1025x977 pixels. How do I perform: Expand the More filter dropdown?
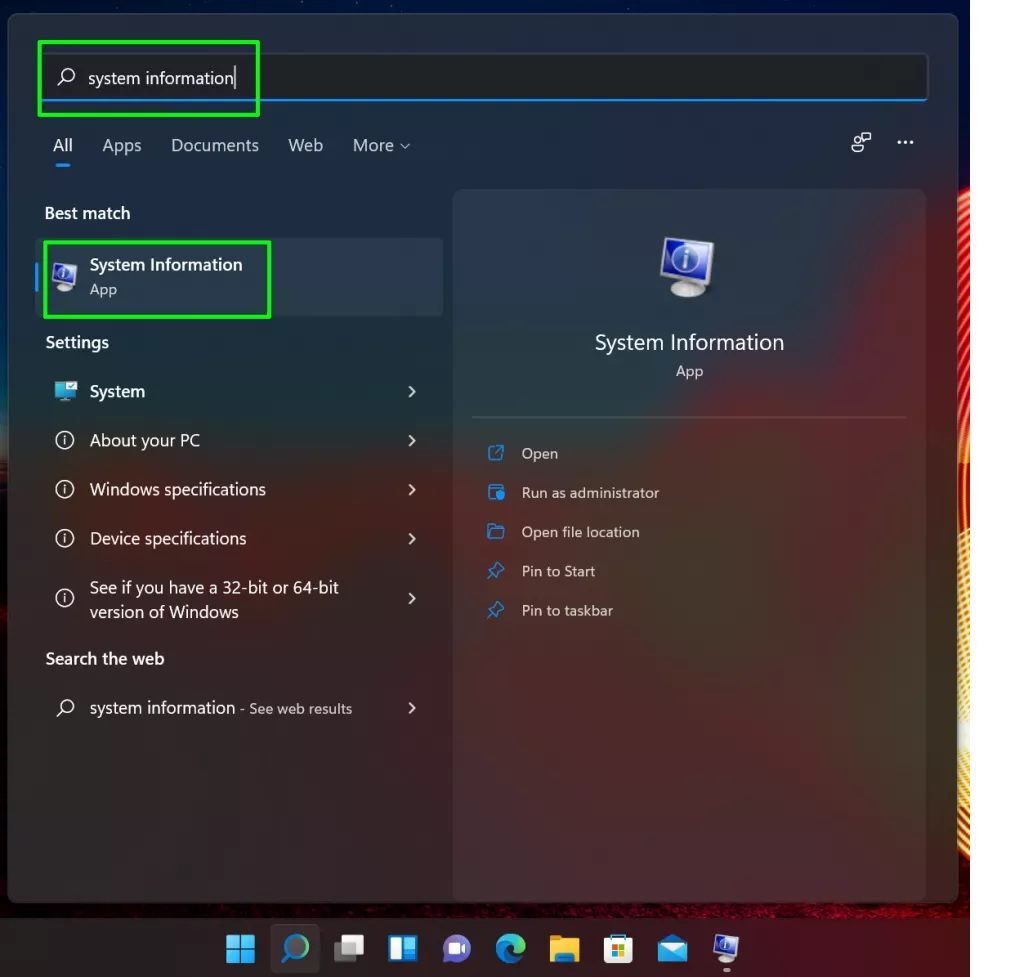tap(381, 145)
